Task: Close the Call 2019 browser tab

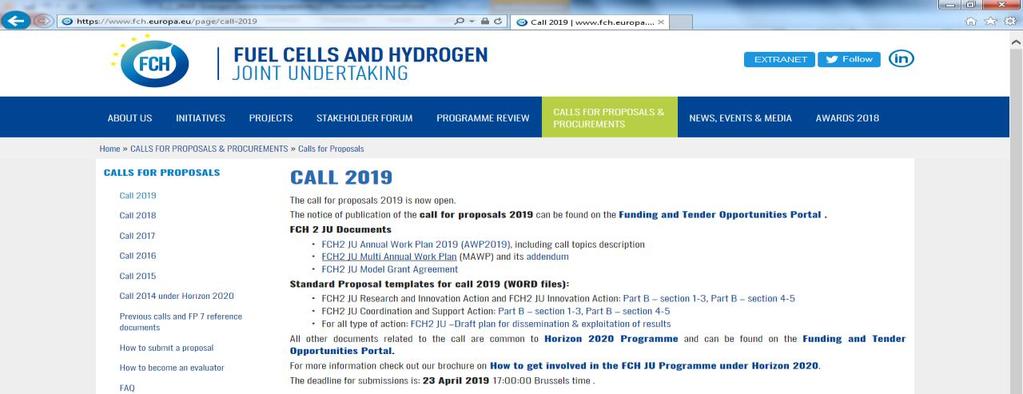Action: (x=661, y=22)
